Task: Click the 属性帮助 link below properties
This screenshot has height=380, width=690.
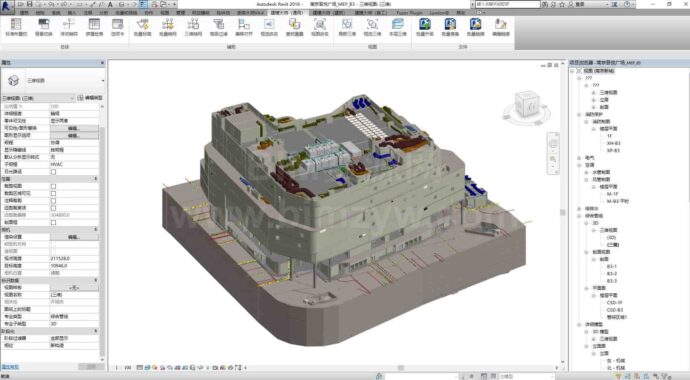Action: click(x=10, y=367)
